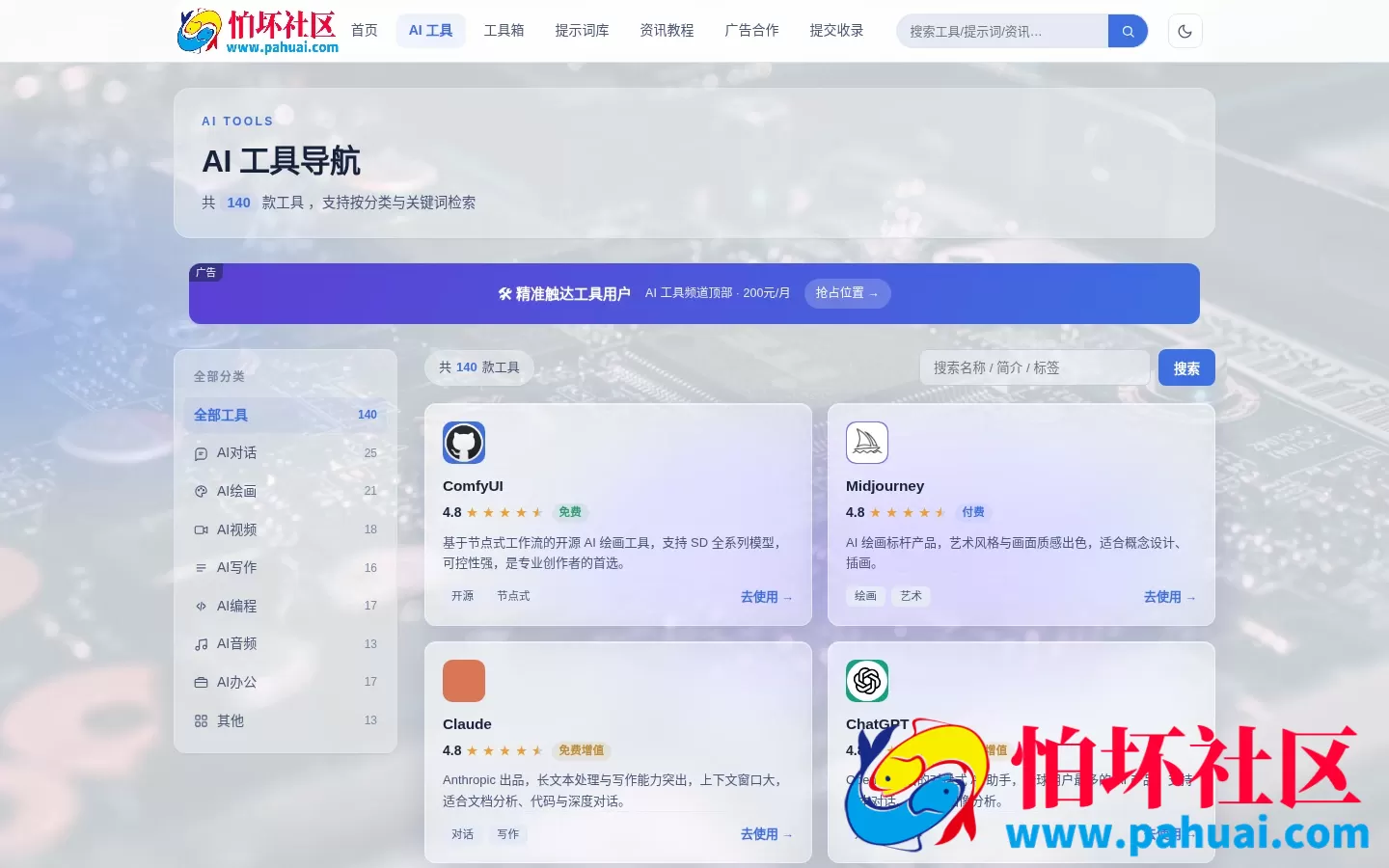Click 去使用 link on Claude card

pyautogui.click(x=767, y=834)
